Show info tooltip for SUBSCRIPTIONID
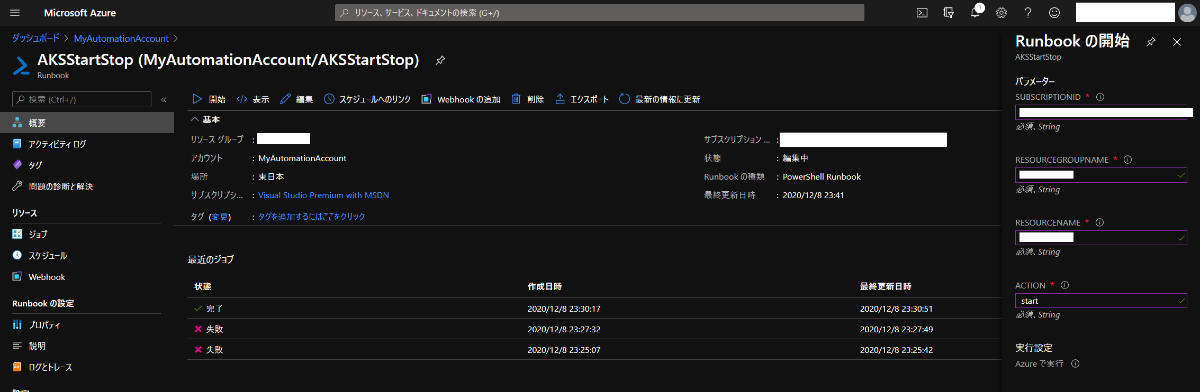This screenshot has height=392, width=1200. pos(1100,97)
